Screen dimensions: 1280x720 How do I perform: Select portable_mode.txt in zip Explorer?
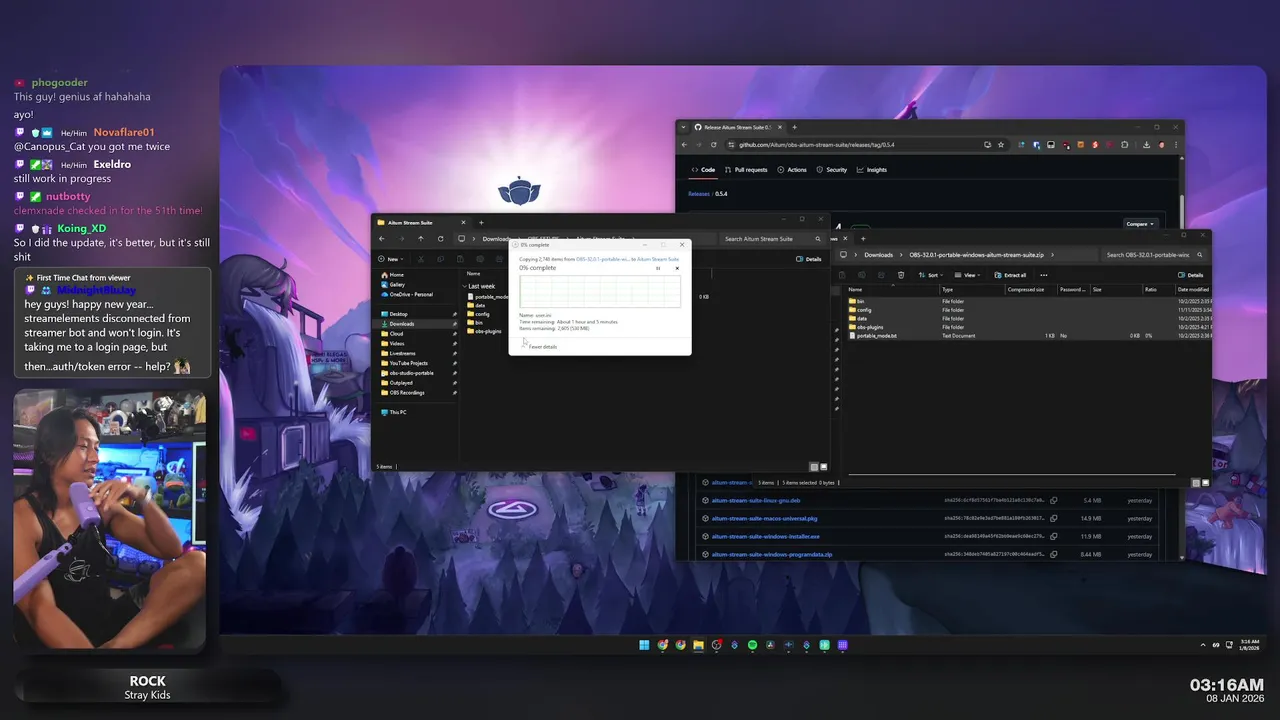[x=875, y=336]
